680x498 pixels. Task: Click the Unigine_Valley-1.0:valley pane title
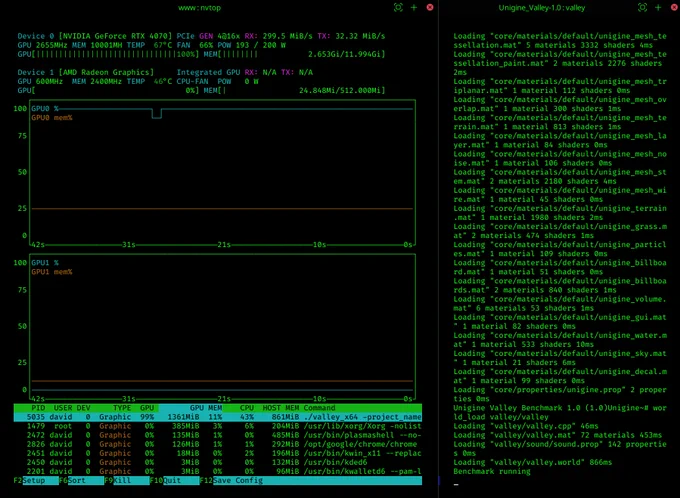click(542, 7)
